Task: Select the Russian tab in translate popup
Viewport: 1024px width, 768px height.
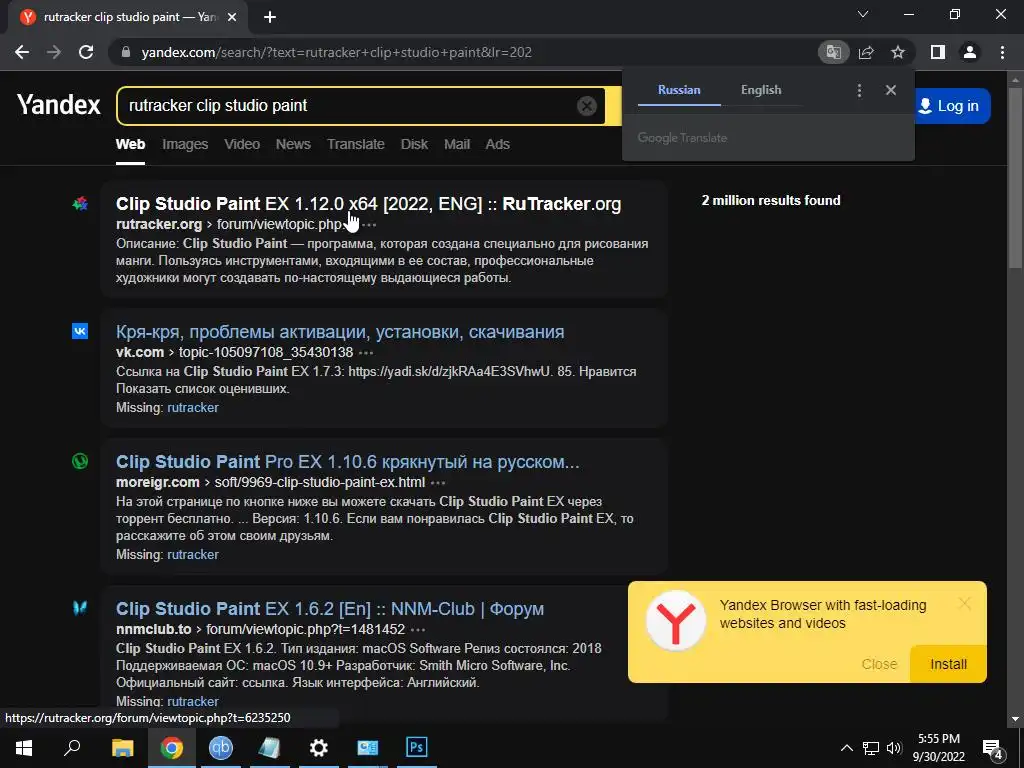Action: pyautogui.click(x=679, y=90)
